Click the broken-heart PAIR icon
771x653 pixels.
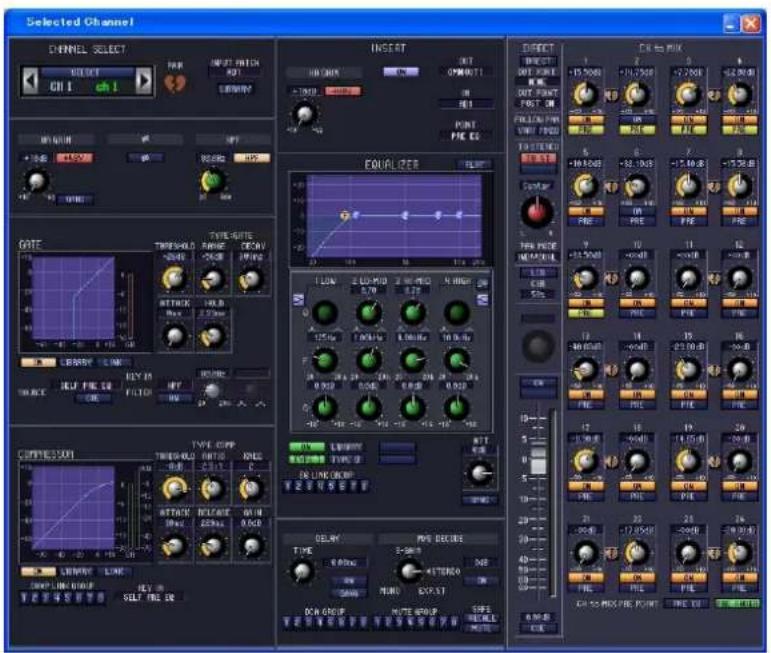pyautogui.click(x=175, y=84)
